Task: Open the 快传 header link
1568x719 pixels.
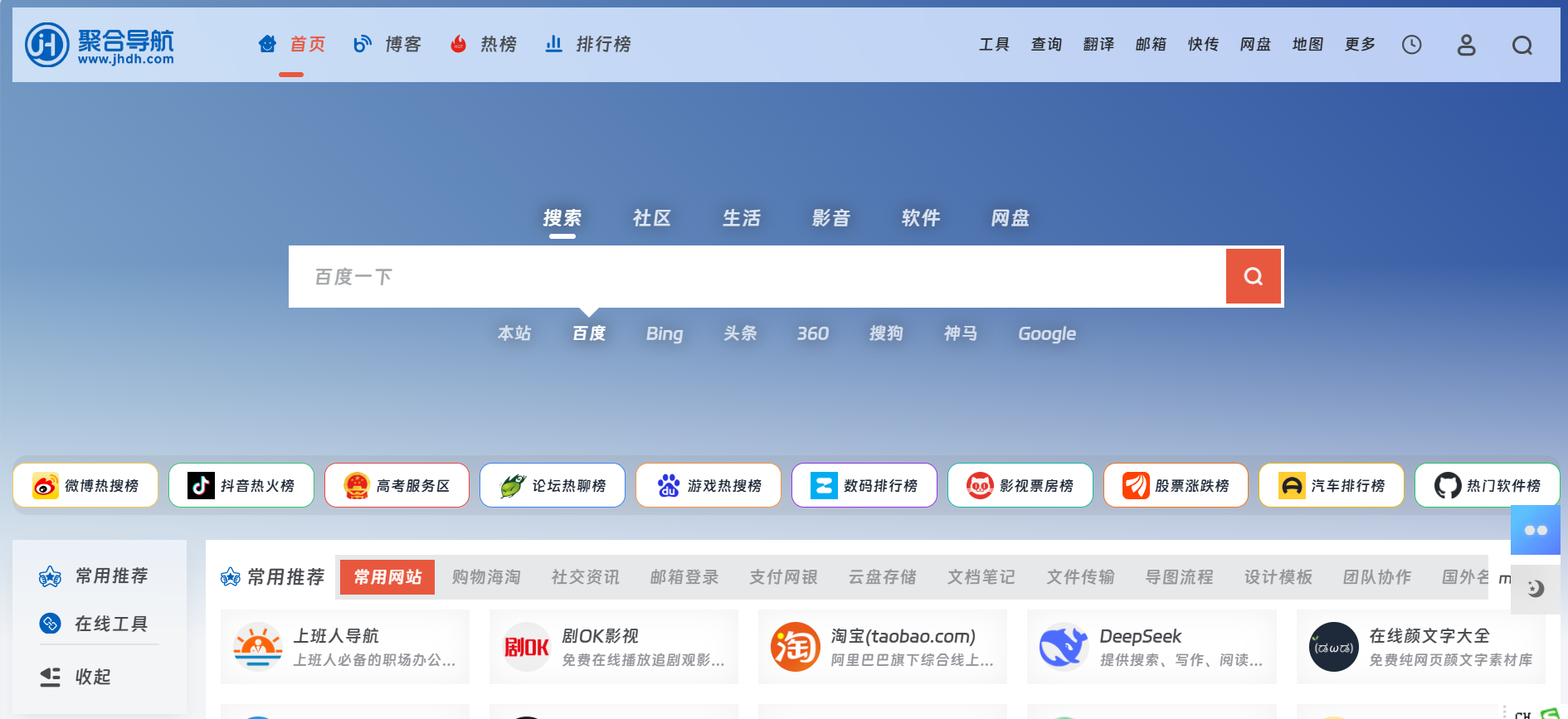Action: [x=1203, y=44]
